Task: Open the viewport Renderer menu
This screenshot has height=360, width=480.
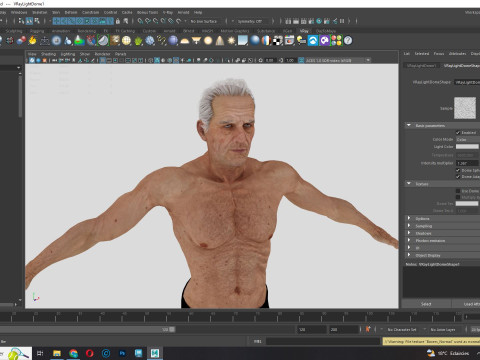Action: (102, 54)
